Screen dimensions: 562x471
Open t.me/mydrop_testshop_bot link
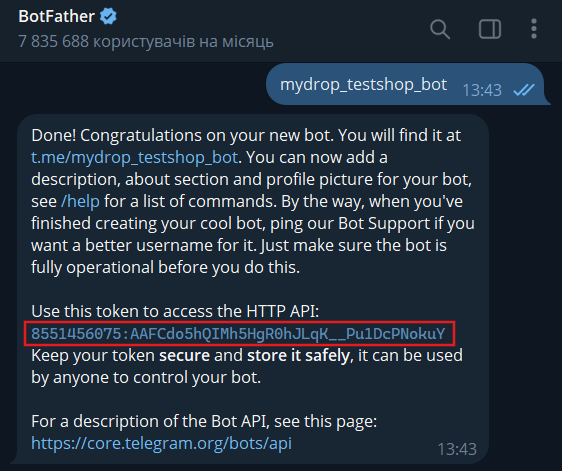(x=134, y=157)
